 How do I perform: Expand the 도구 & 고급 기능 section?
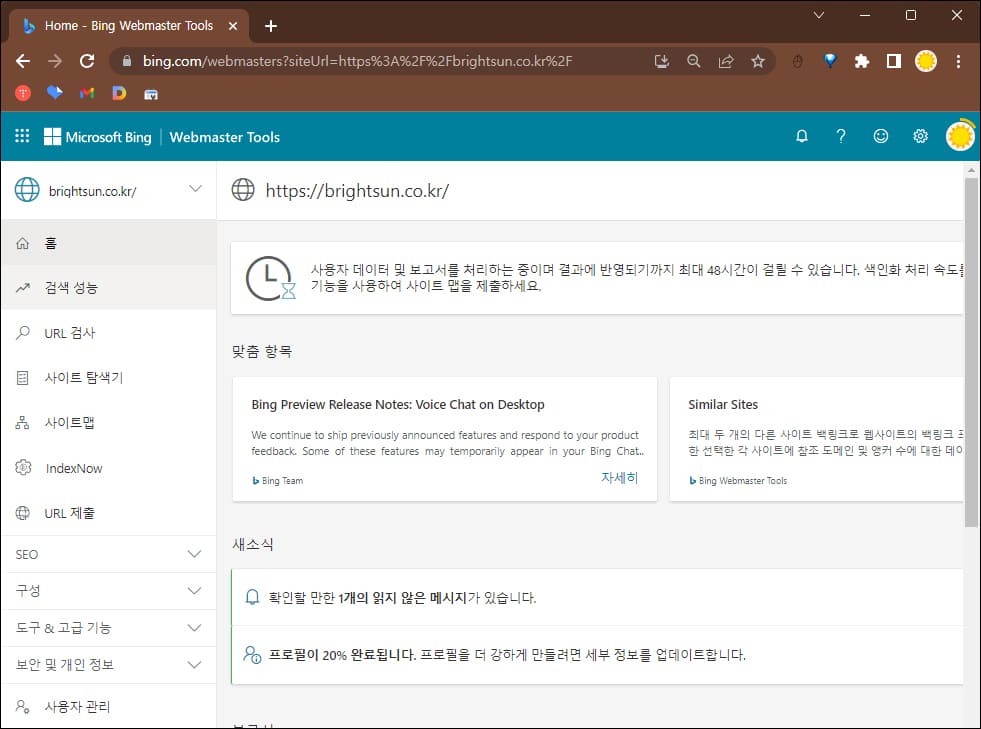pyautogui.click(x=109, y=628)
